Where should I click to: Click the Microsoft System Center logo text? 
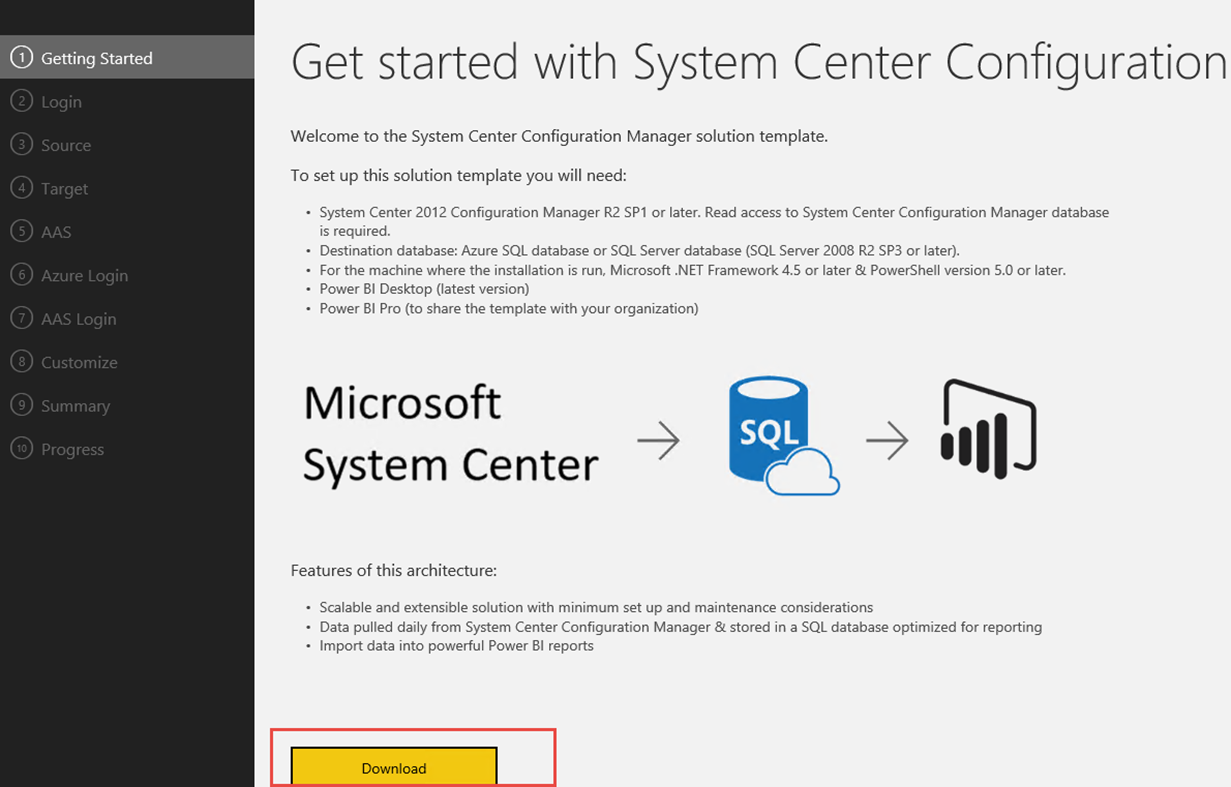pyautogui.click(x=450, y=434)
